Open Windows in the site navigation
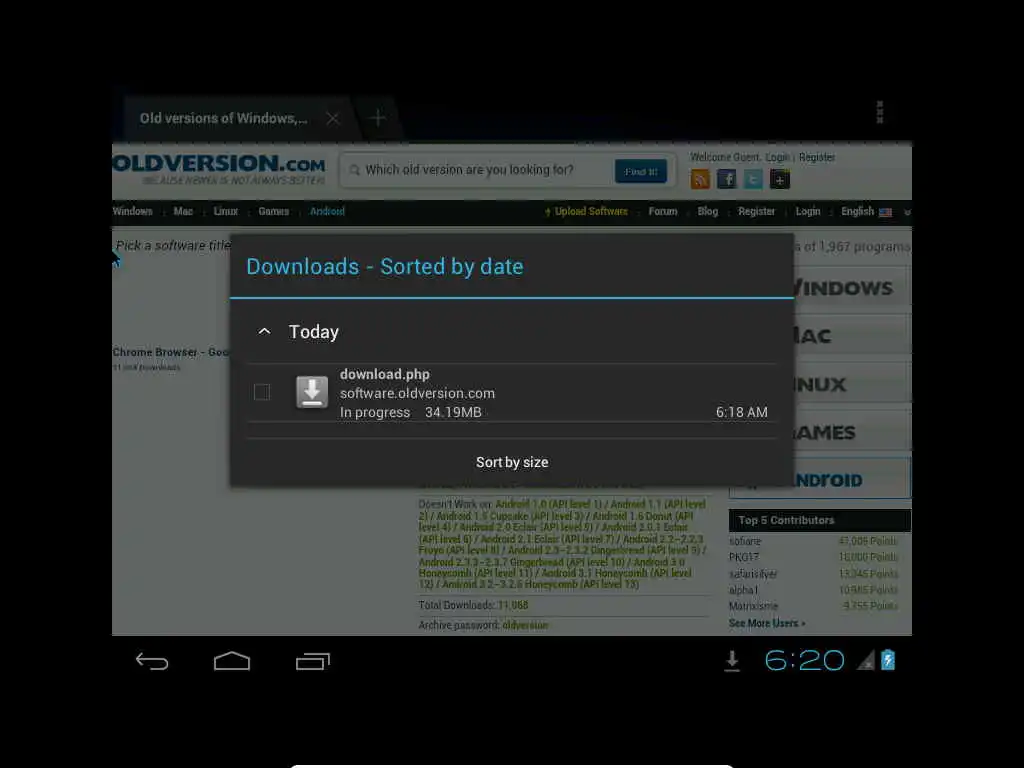The width and height of the screenshot is (1024, 768). click(x=133, y=211)
